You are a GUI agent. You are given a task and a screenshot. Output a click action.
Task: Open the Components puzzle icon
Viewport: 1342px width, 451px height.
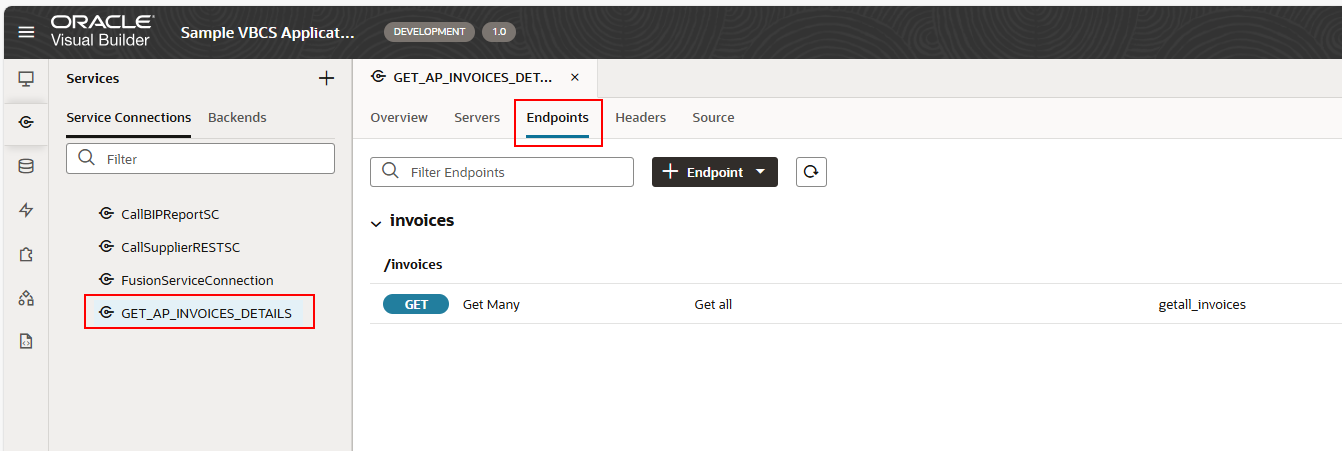(x=26, y=254)
